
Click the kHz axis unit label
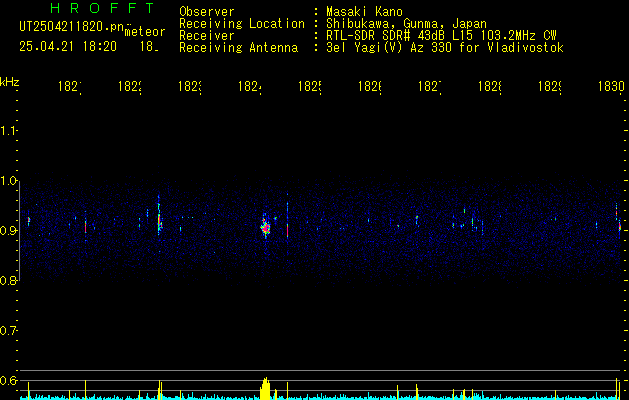(10, 81)
